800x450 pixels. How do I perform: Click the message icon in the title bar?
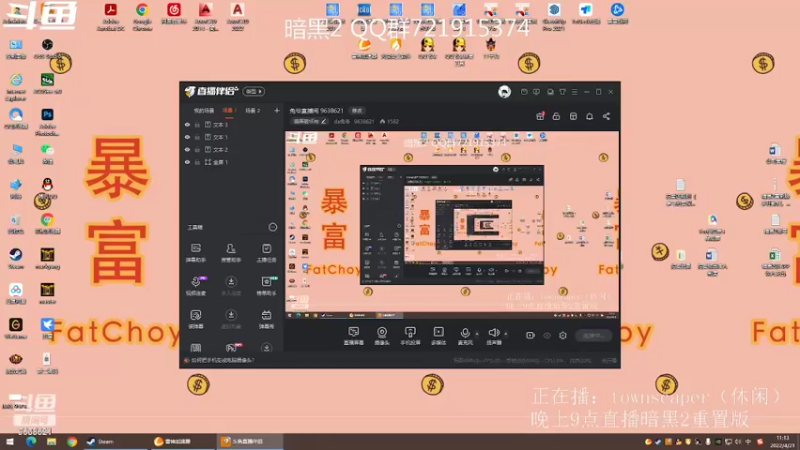click(536, 92)
